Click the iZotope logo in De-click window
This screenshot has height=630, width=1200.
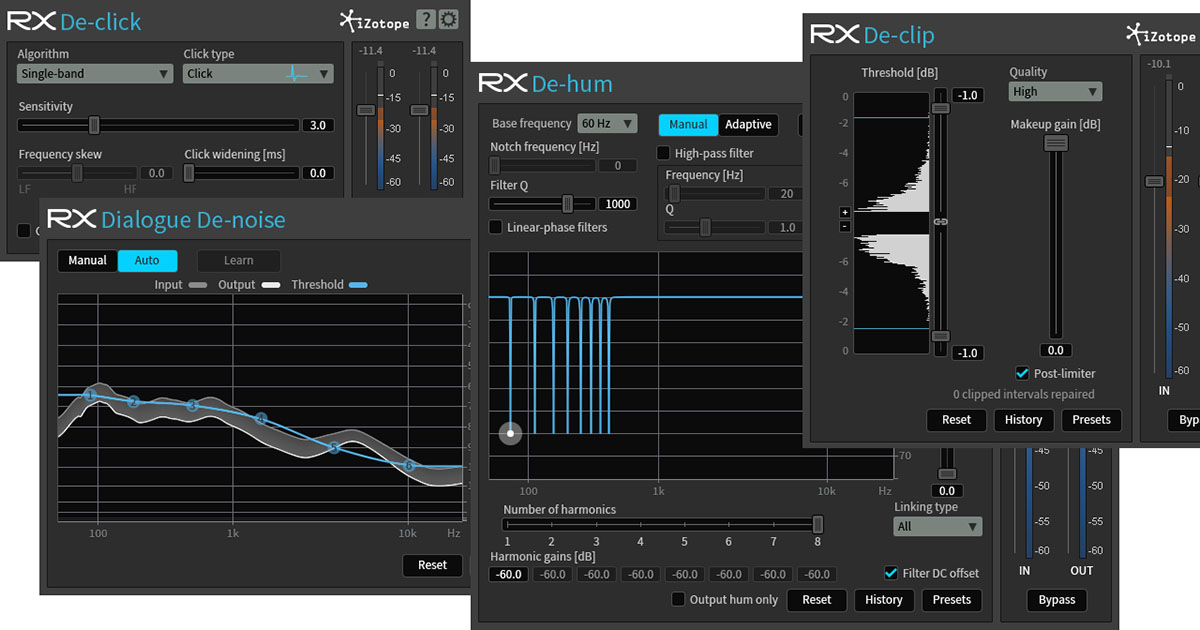(375, 21)
